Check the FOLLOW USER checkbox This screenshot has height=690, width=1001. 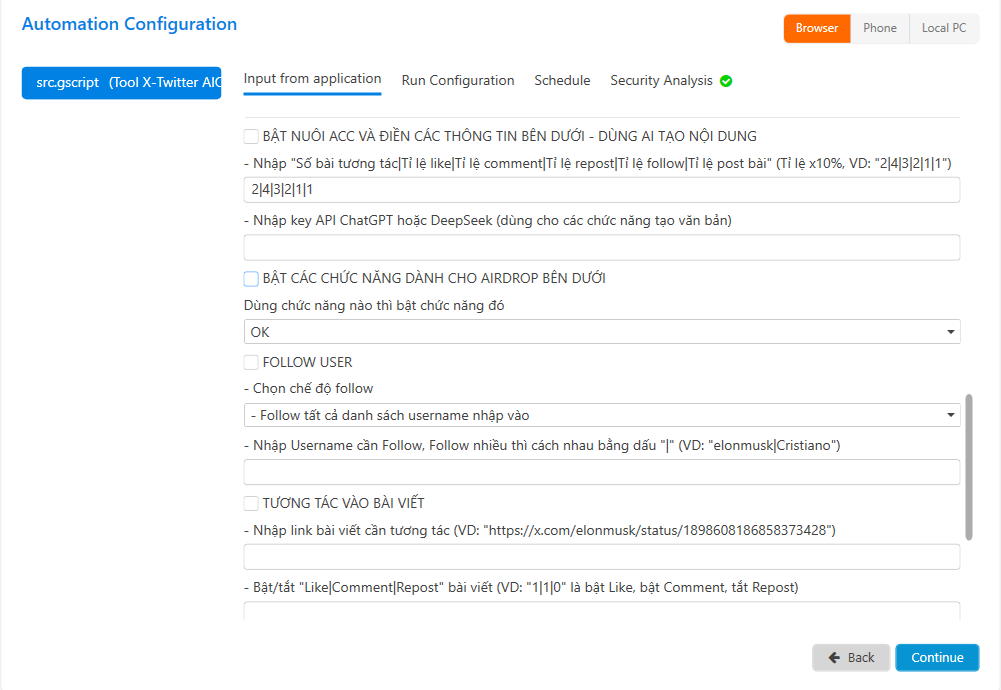pyautogui.click(x=251, y=362)
